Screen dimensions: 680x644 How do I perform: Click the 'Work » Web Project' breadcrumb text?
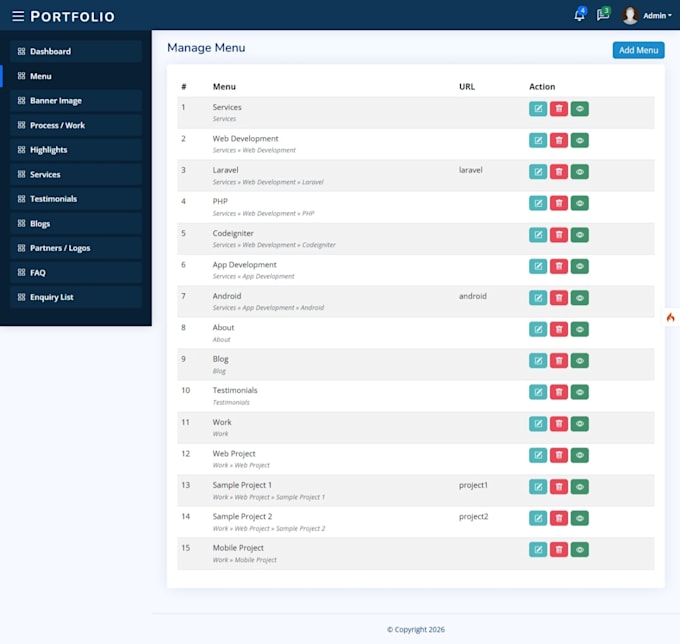point(241,465)
